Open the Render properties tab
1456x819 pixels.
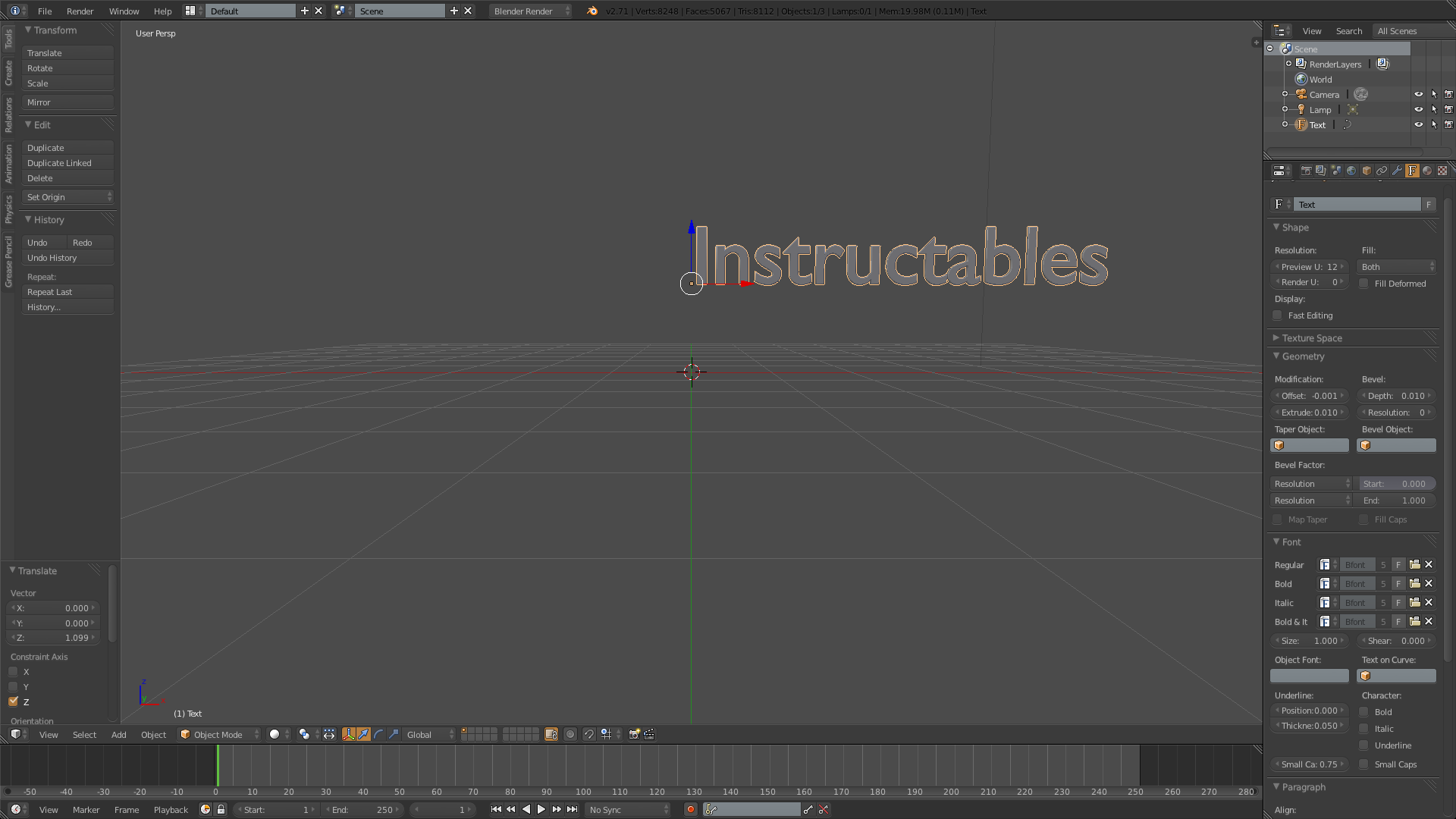click(1307, 171)
